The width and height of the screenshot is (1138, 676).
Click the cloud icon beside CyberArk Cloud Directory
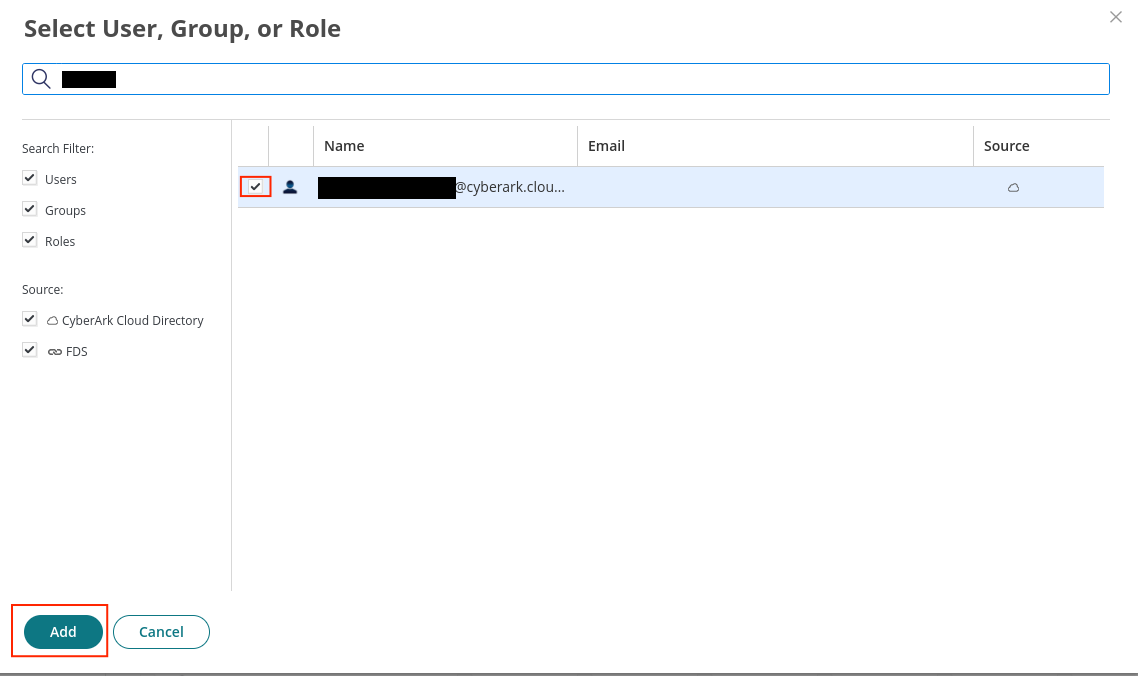(52, 320)
